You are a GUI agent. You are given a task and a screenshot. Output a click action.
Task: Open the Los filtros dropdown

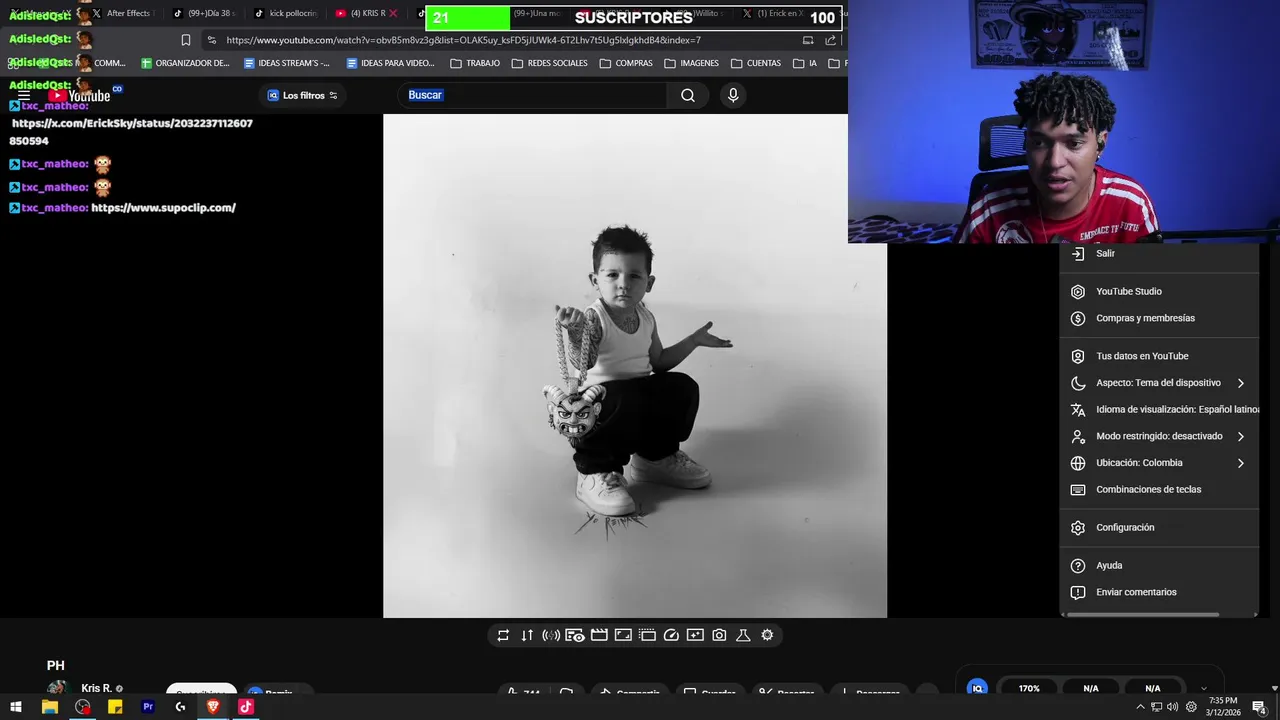[x=303, y=95]
